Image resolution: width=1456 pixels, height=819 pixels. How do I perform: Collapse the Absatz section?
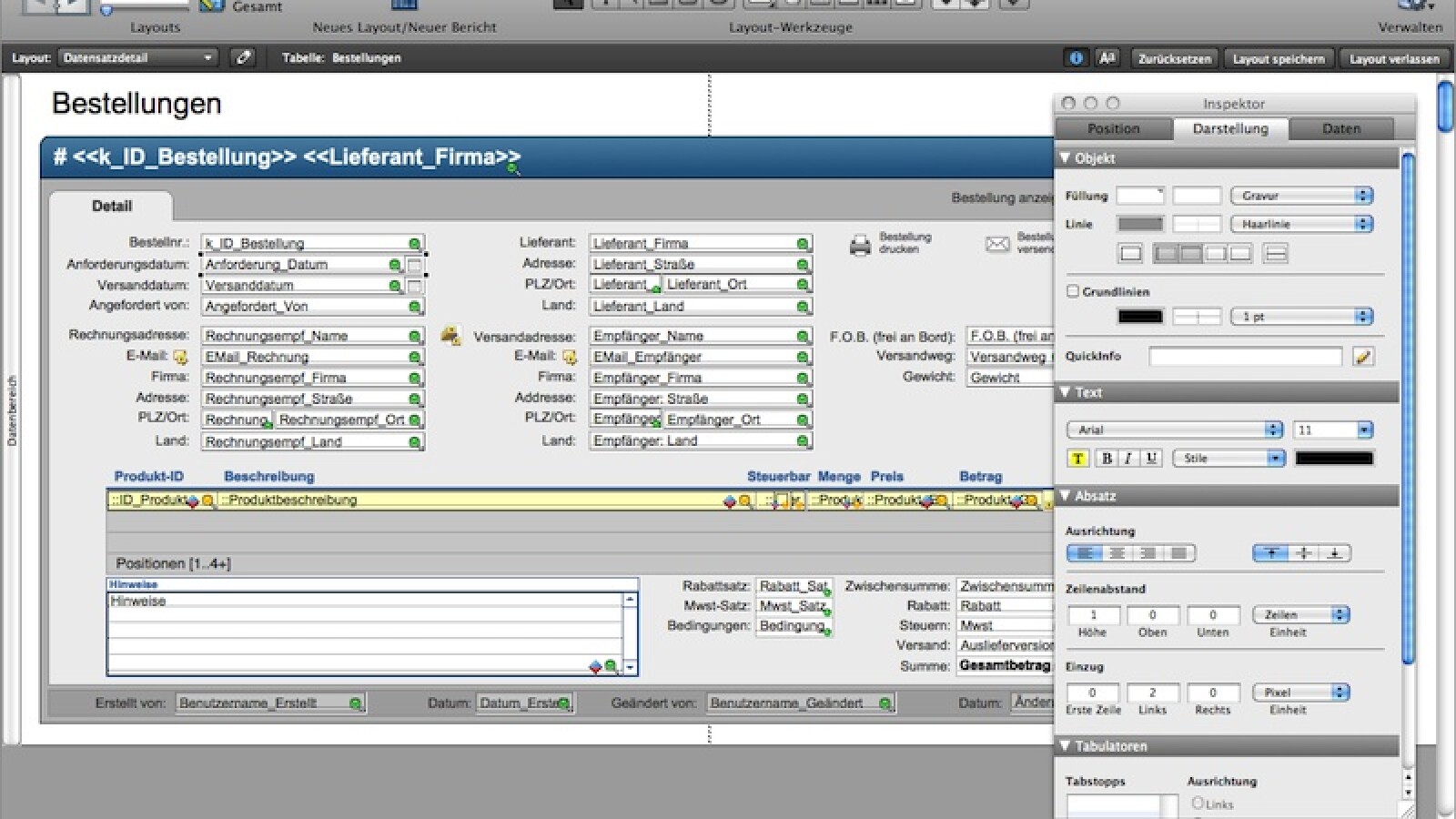tap(1065, 496)
